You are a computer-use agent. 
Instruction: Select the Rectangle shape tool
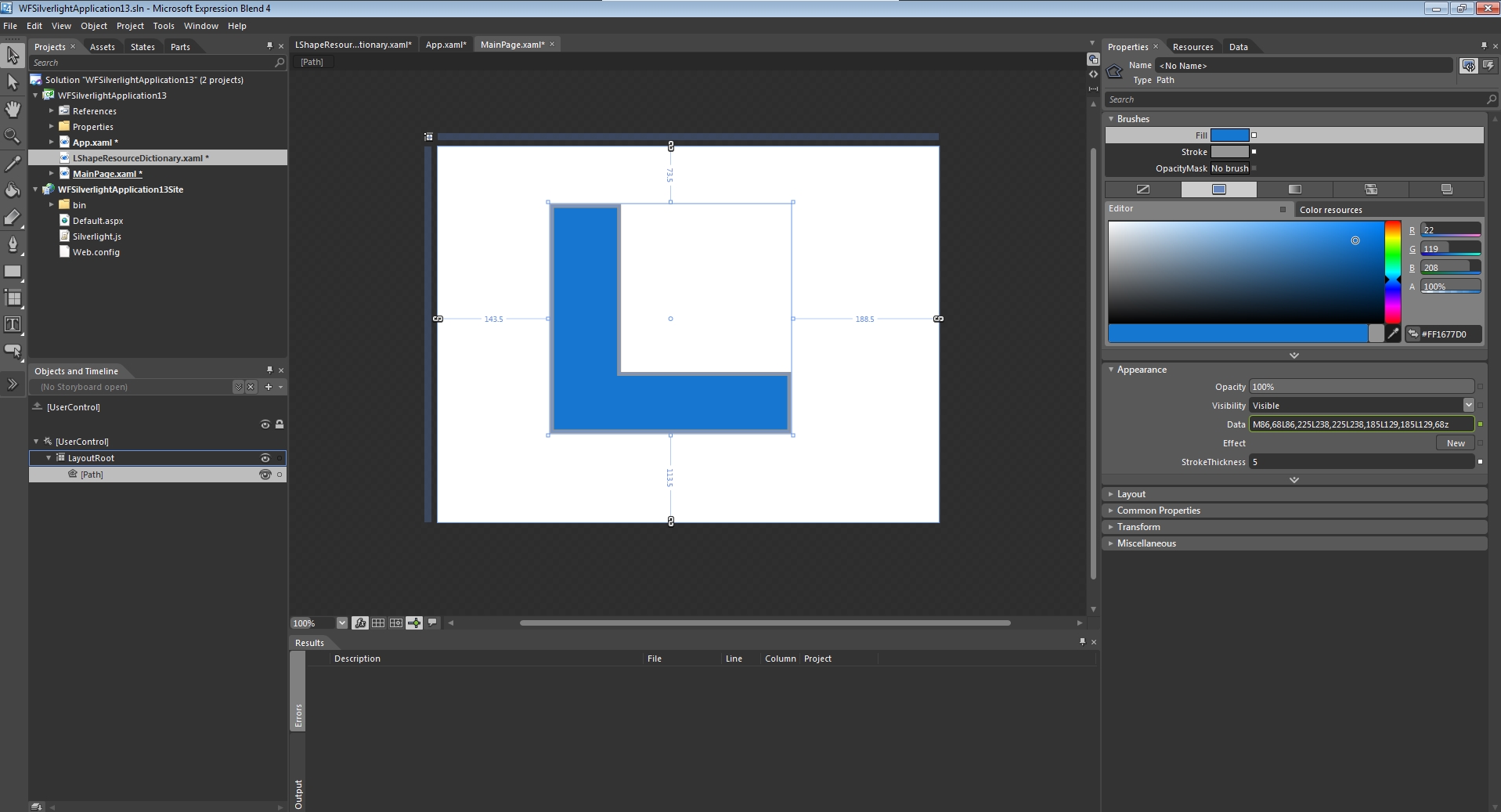coord(13,271)
